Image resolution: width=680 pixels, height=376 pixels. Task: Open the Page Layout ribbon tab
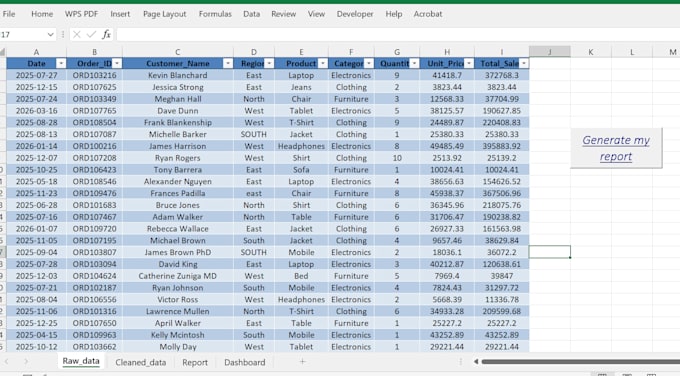pos(165,14)
